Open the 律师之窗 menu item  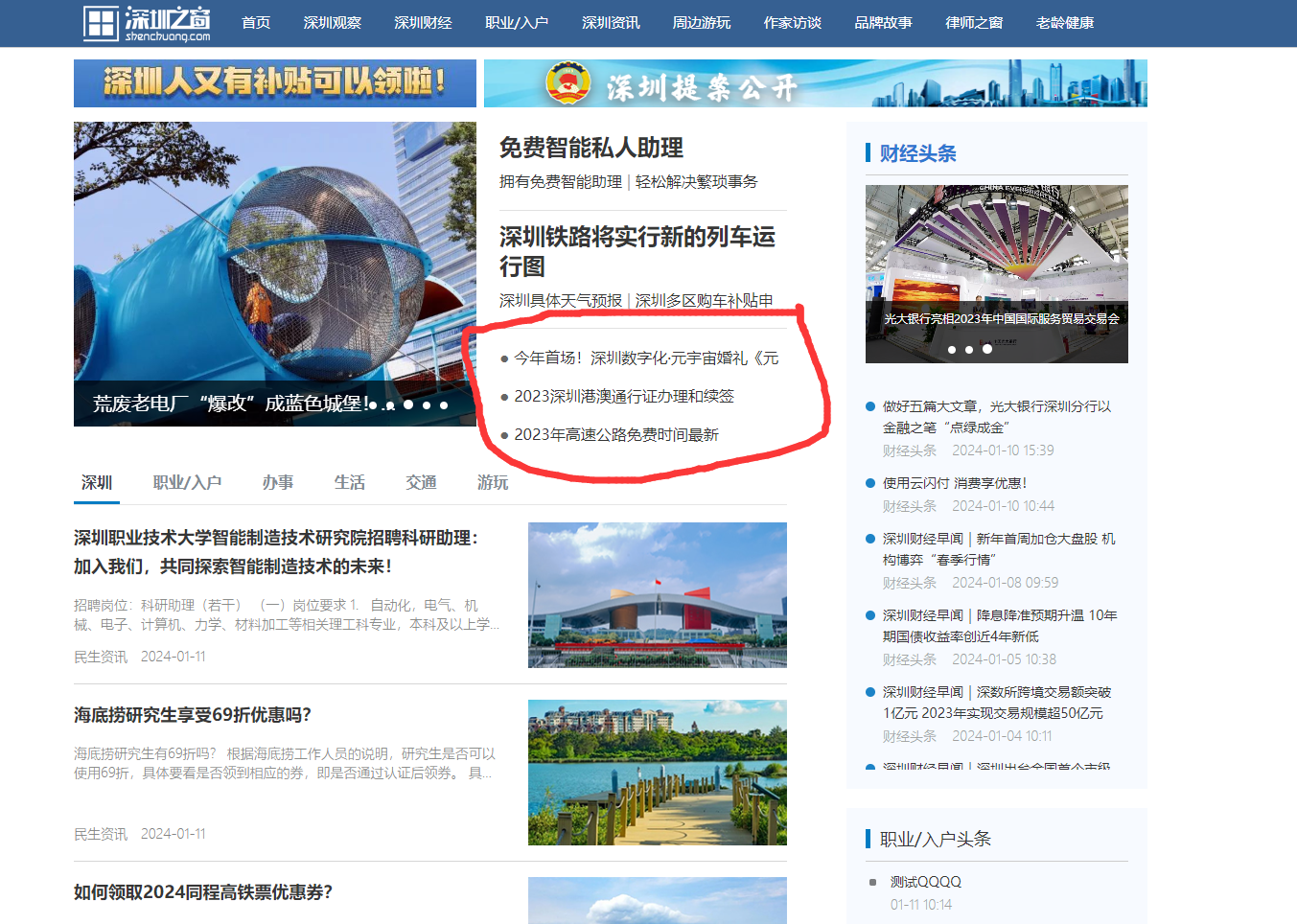(974, 23)
